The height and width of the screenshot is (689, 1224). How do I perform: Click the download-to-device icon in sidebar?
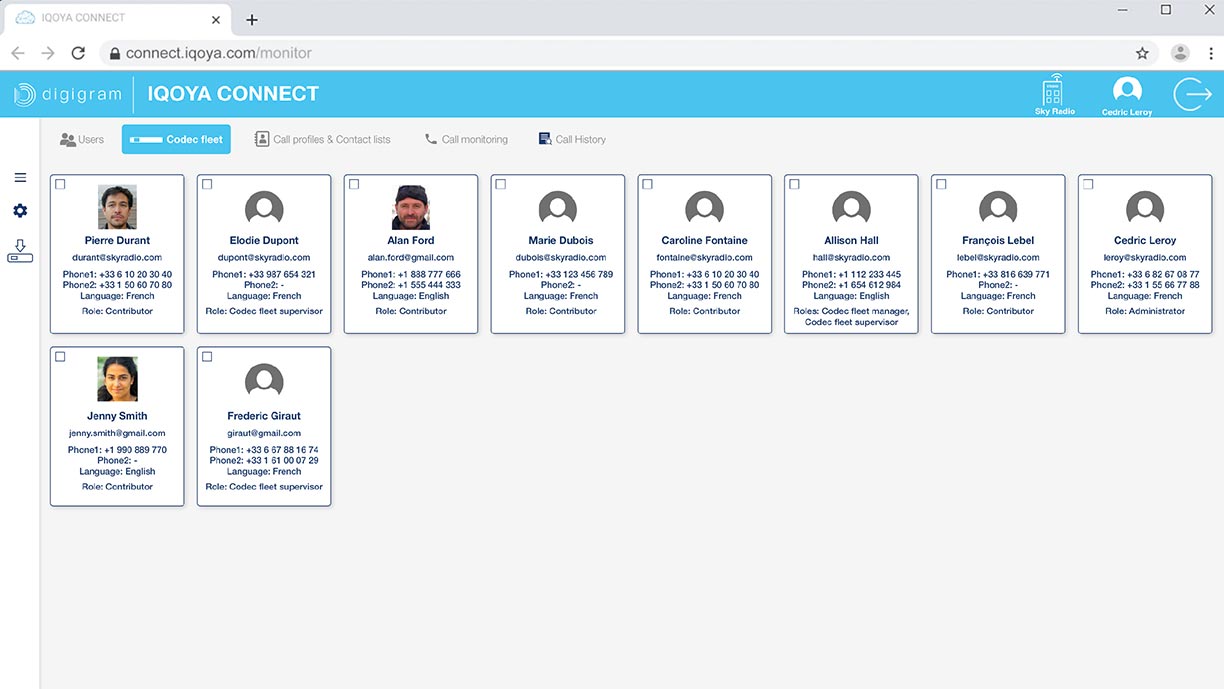20,251
